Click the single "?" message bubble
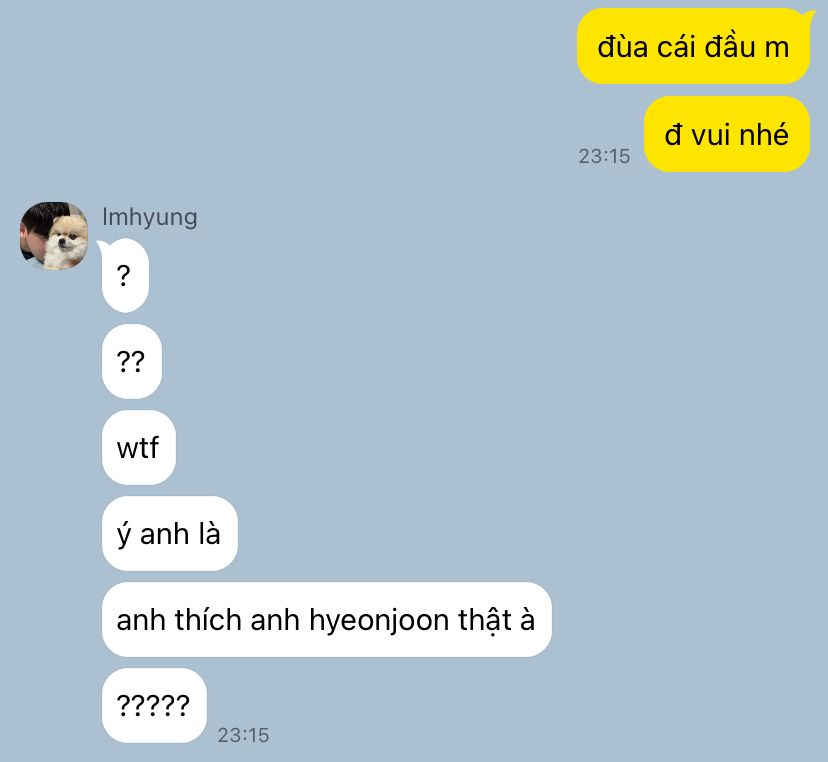The height and width of the screenshot is (762, 828). [x=125, y=275]
